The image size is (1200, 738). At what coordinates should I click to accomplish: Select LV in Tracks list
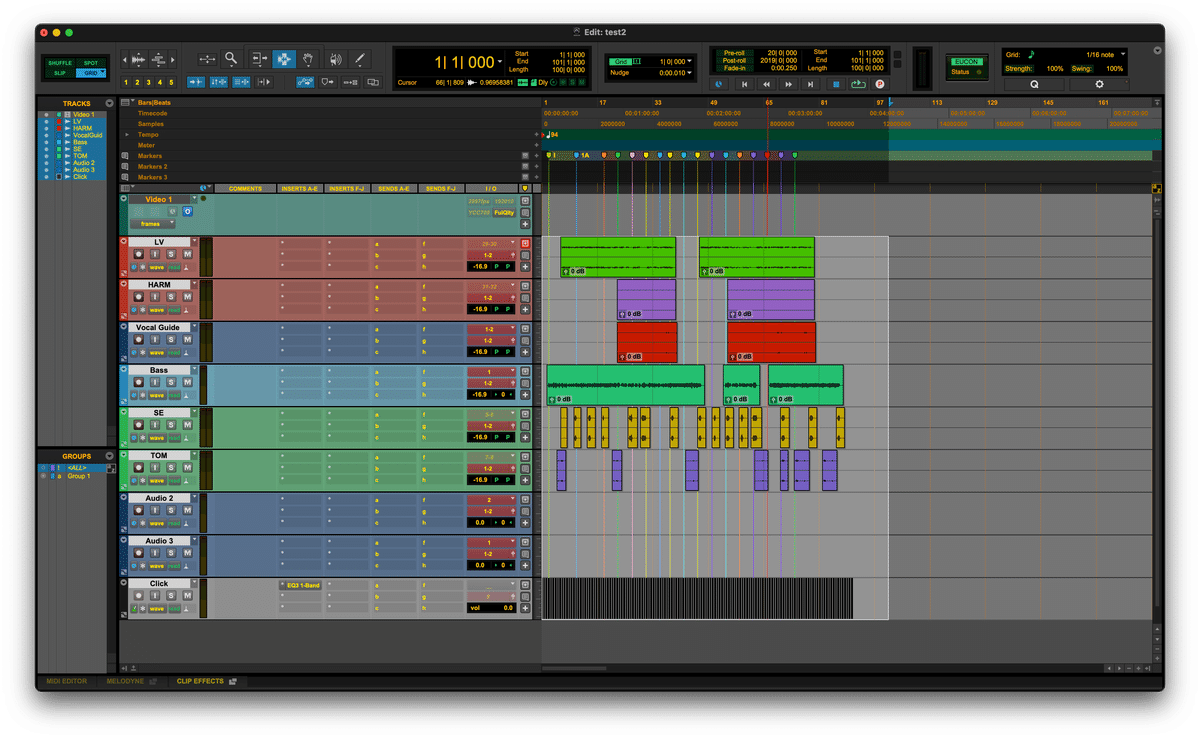(77, 122)
